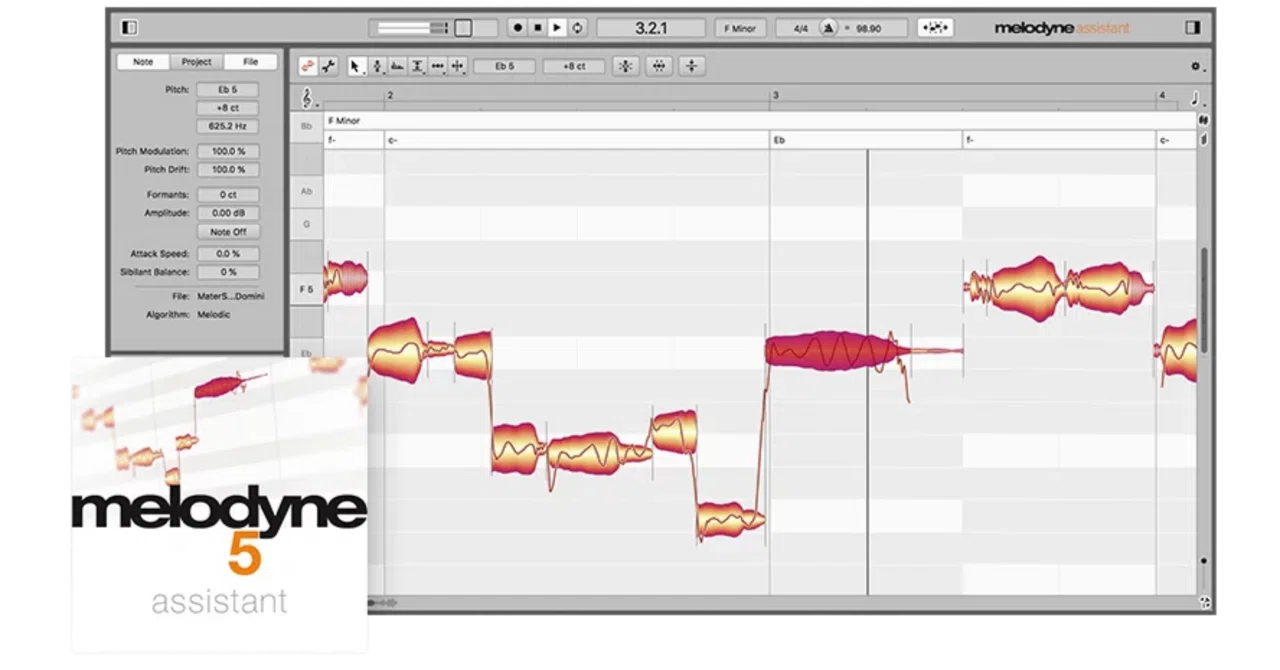This screenshot has height=670, width=1280.
Task: Open the editor gear settings menu
Action: pos(1196,67)
